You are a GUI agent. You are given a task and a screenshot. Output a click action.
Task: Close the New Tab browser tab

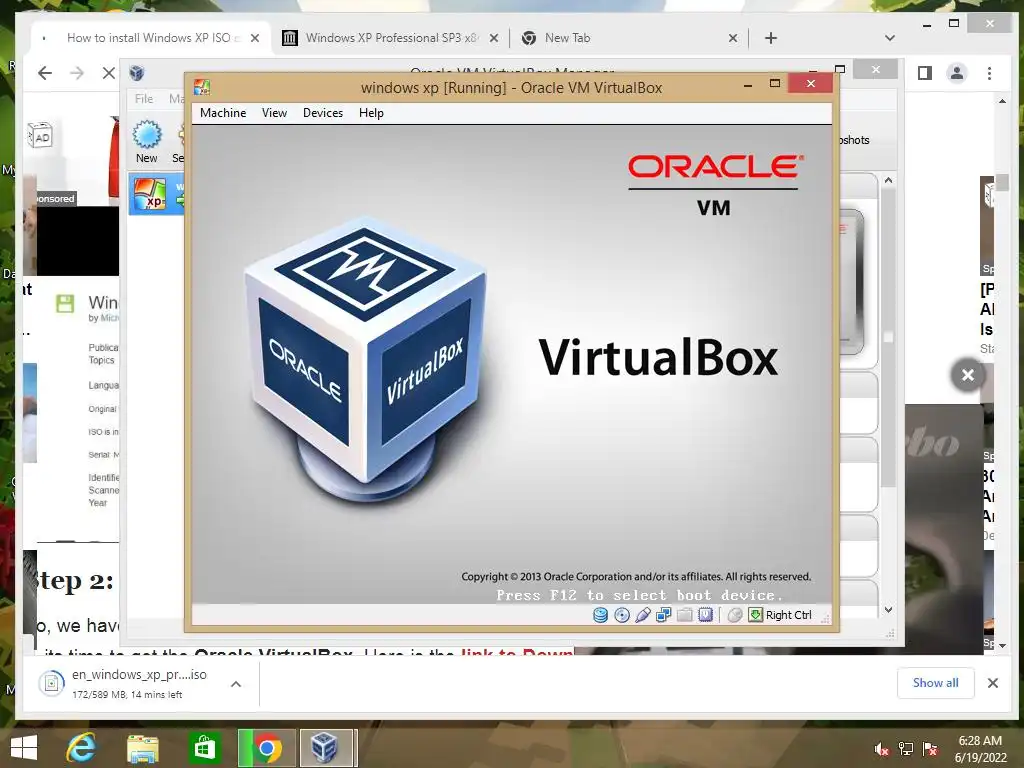733,39
